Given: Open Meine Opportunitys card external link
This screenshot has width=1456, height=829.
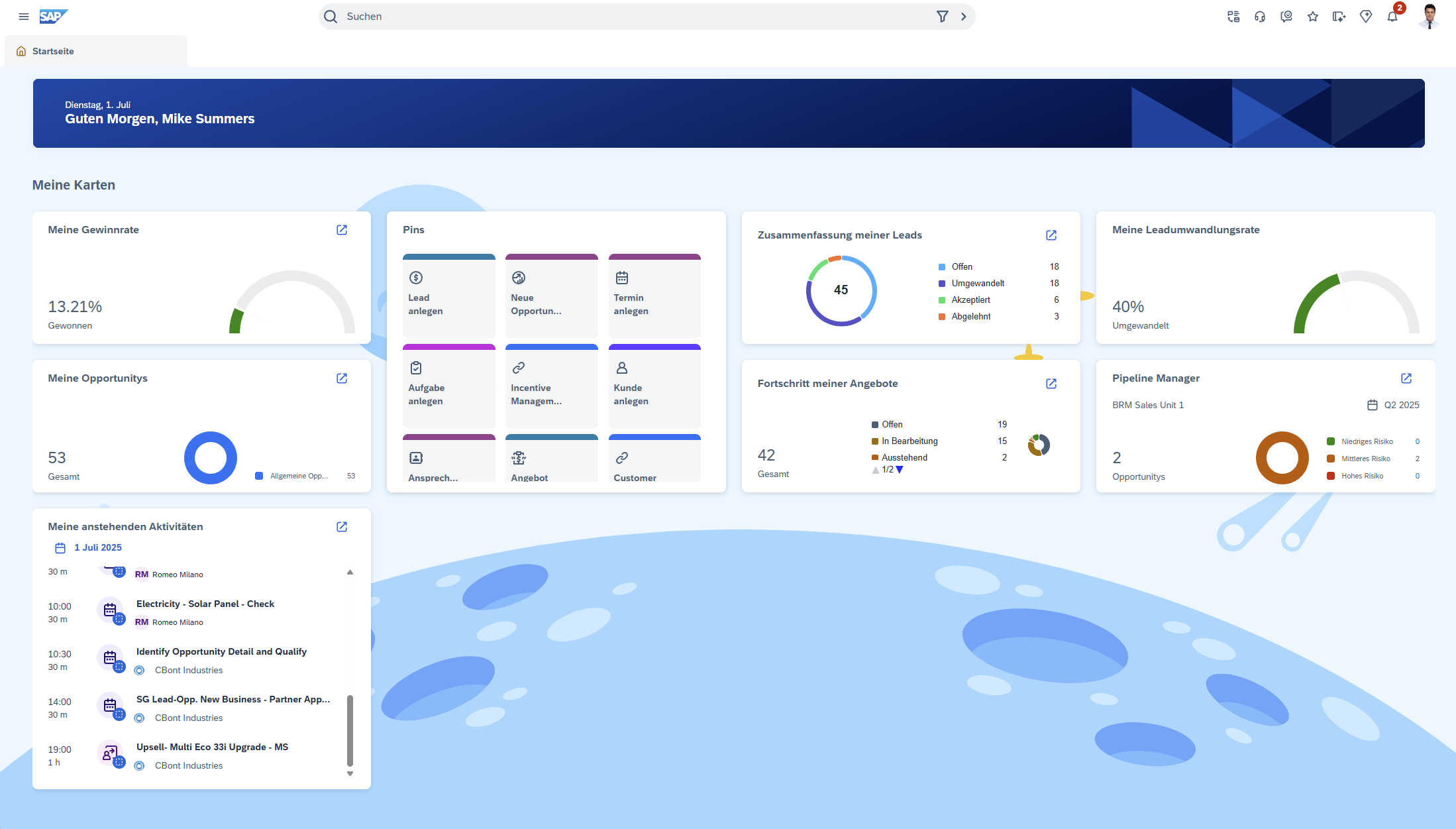Looking at the screenshot, I should pos(342,378).
